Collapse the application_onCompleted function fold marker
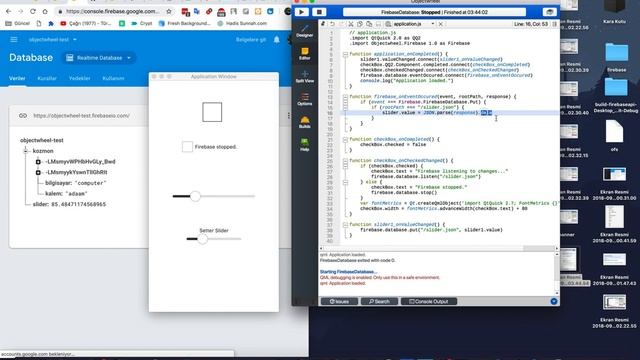 coord(345,54)
